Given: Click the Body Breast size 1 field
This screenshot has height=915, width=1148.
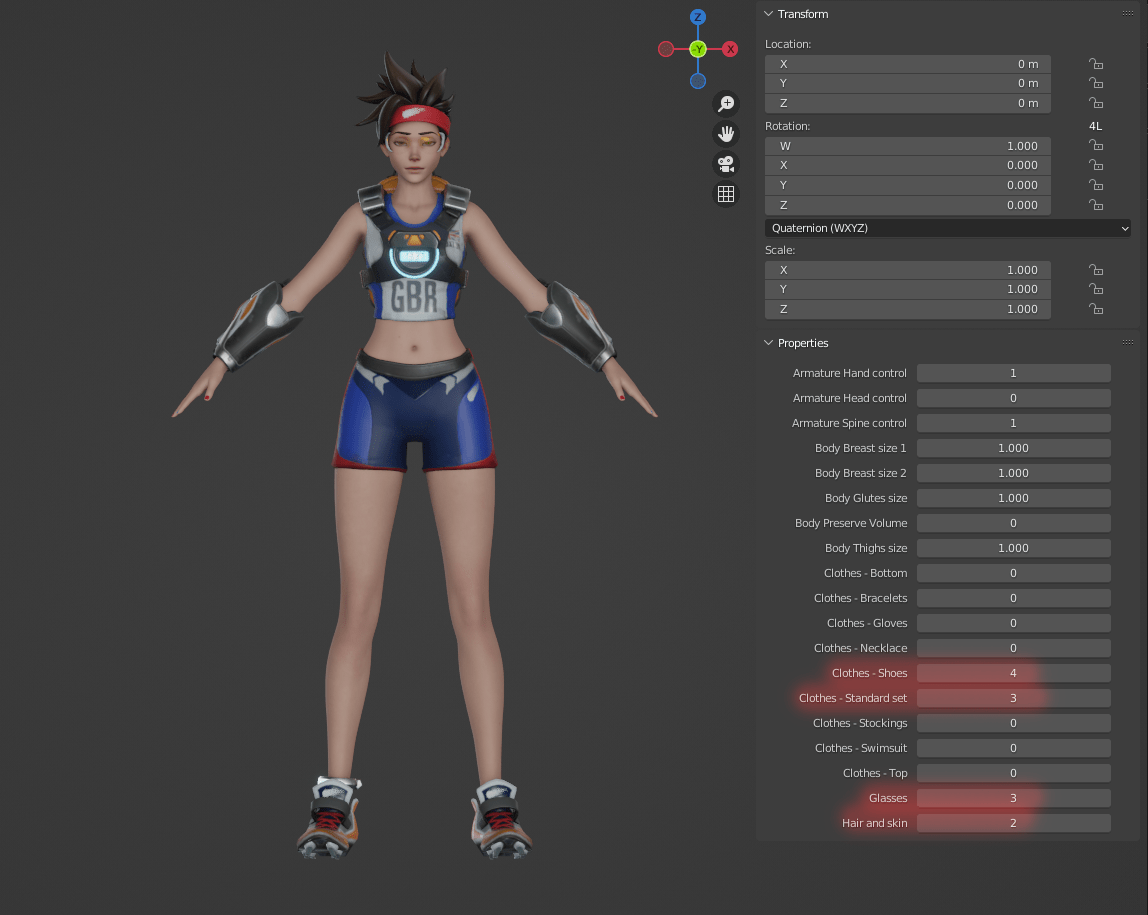Looking at the screenshot, I should click(1013, 448).
